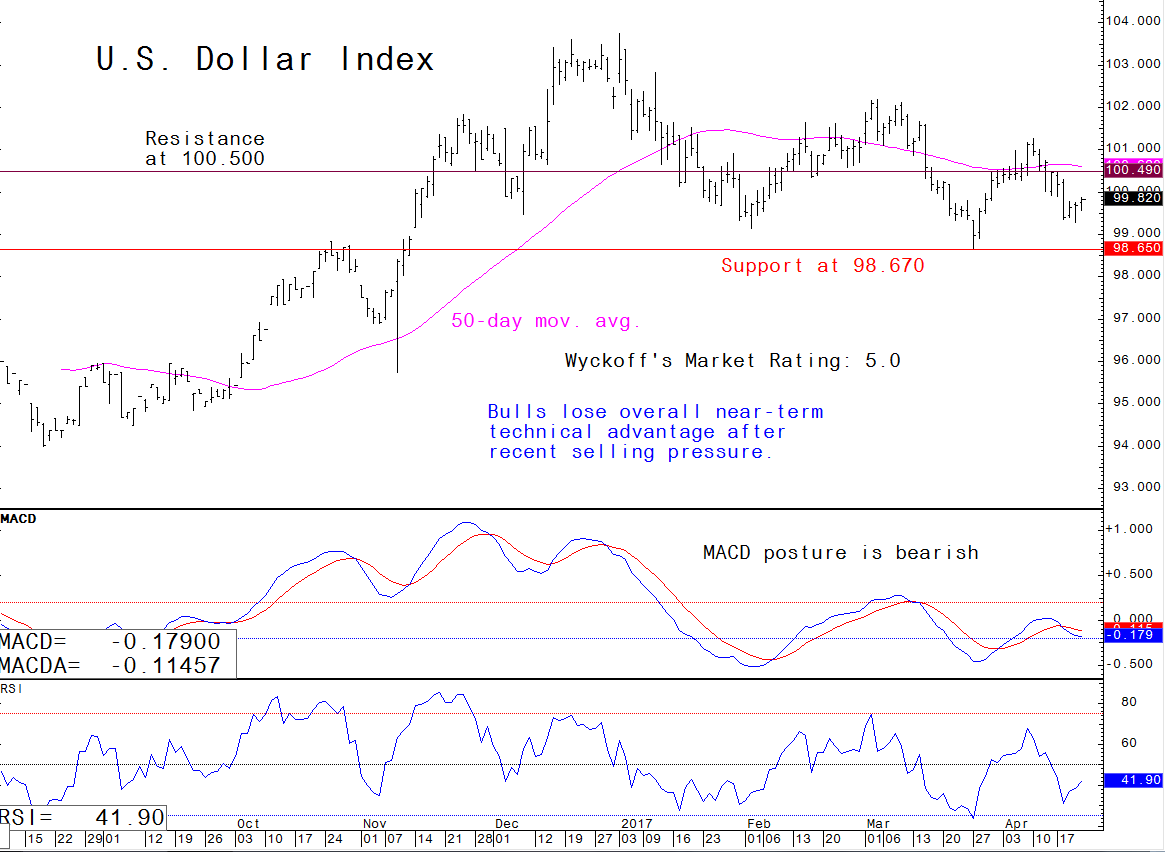The width and height of the screenshot is (1165, 852).
Task: Click the RSI= 41.90 readout box
Action: [x=82, y=816]
